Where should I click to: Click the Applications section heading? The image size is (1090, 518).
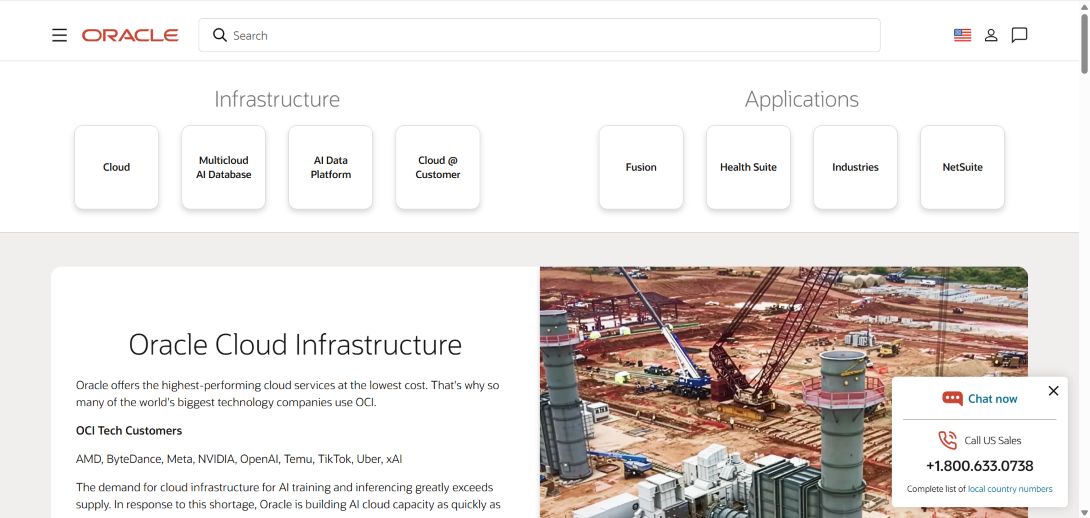pos(802,99)
